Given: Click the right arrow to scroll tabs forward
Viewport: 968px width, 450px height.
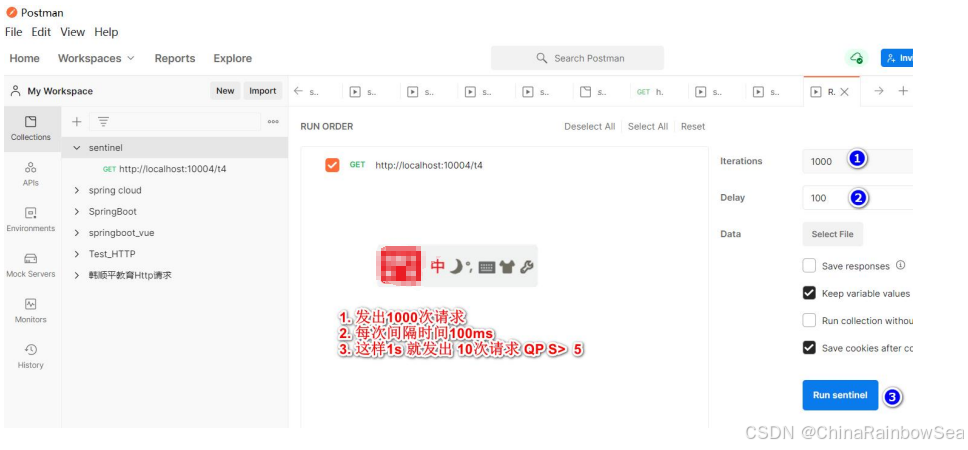Looking at the screenshot, I should (x=879, y=91).
